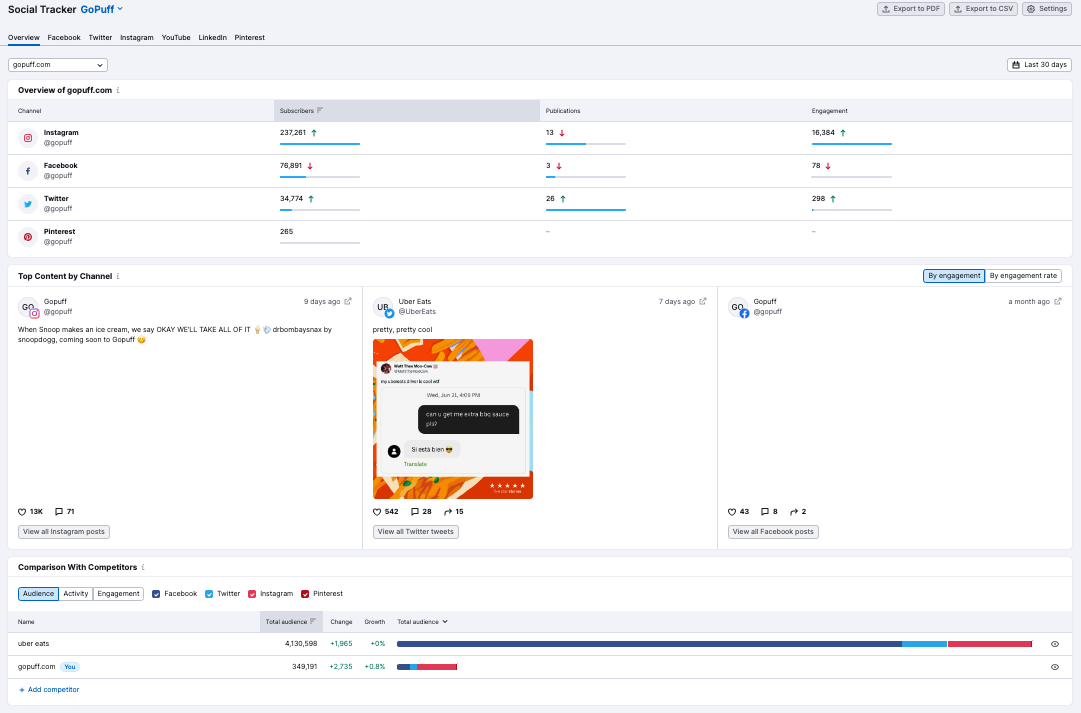Click the share icon showing 2 shares
Screen dimensions: 1081x713
click(x=794, y=512)
